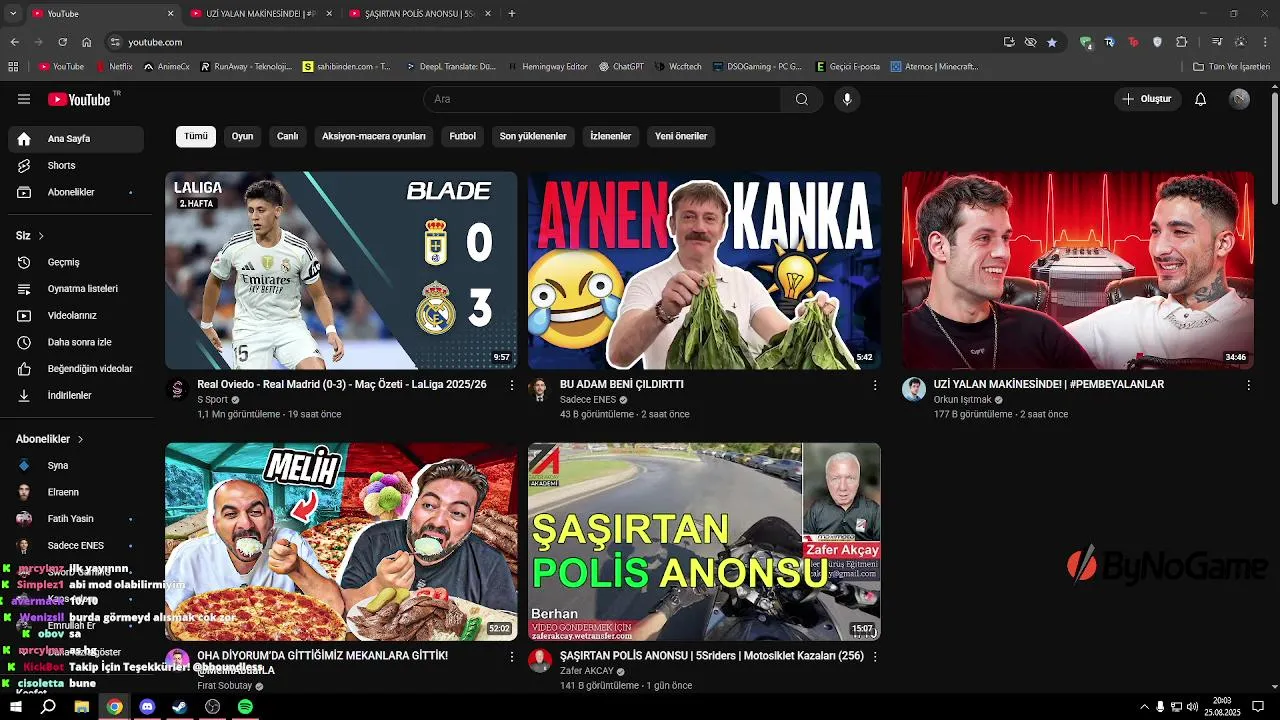
Task: Open options menu for UZİ YALAN MAKİNESİNDE
Action: [1248, 385]
